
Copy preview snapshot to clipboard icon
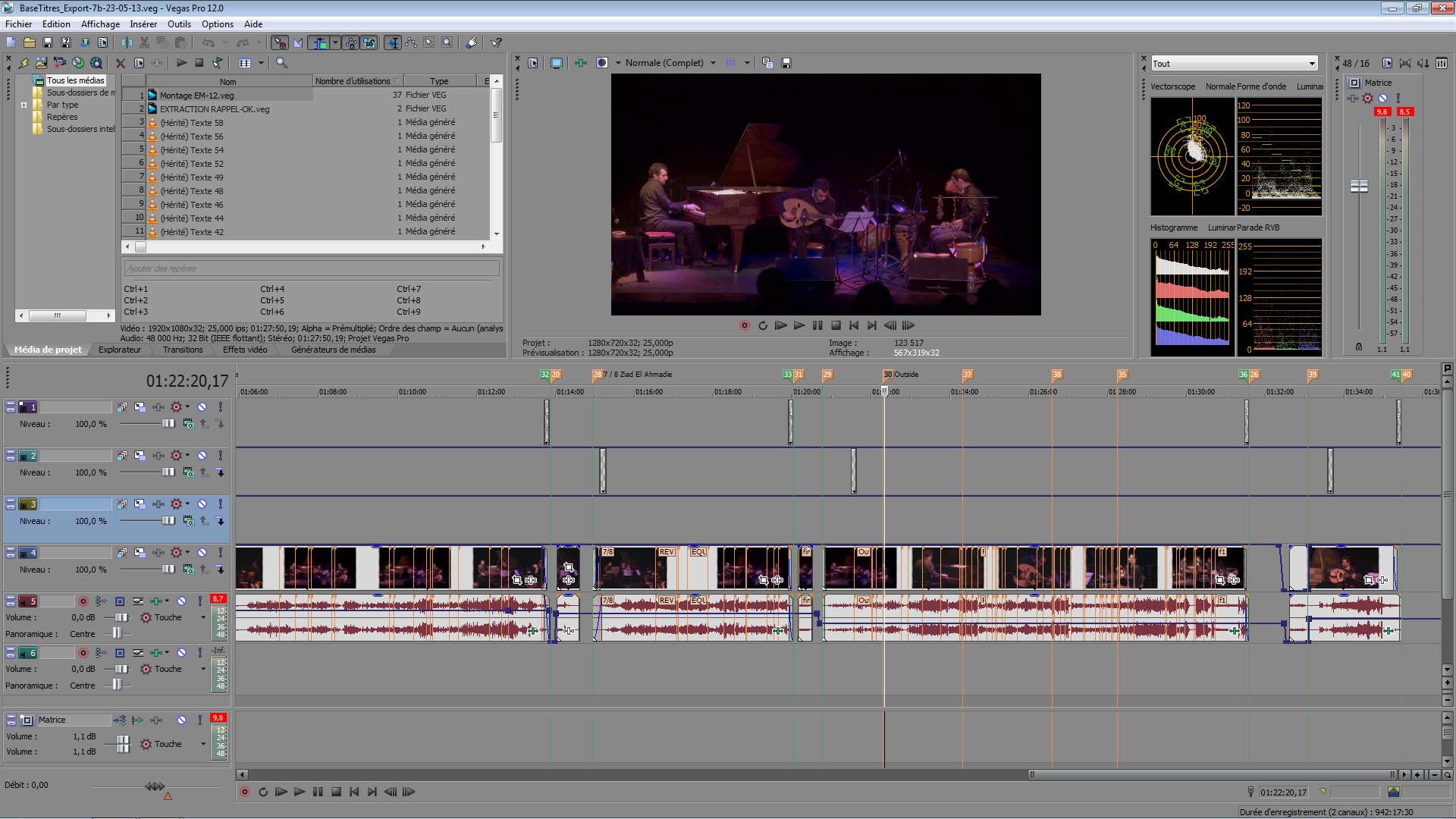(767, 63)
